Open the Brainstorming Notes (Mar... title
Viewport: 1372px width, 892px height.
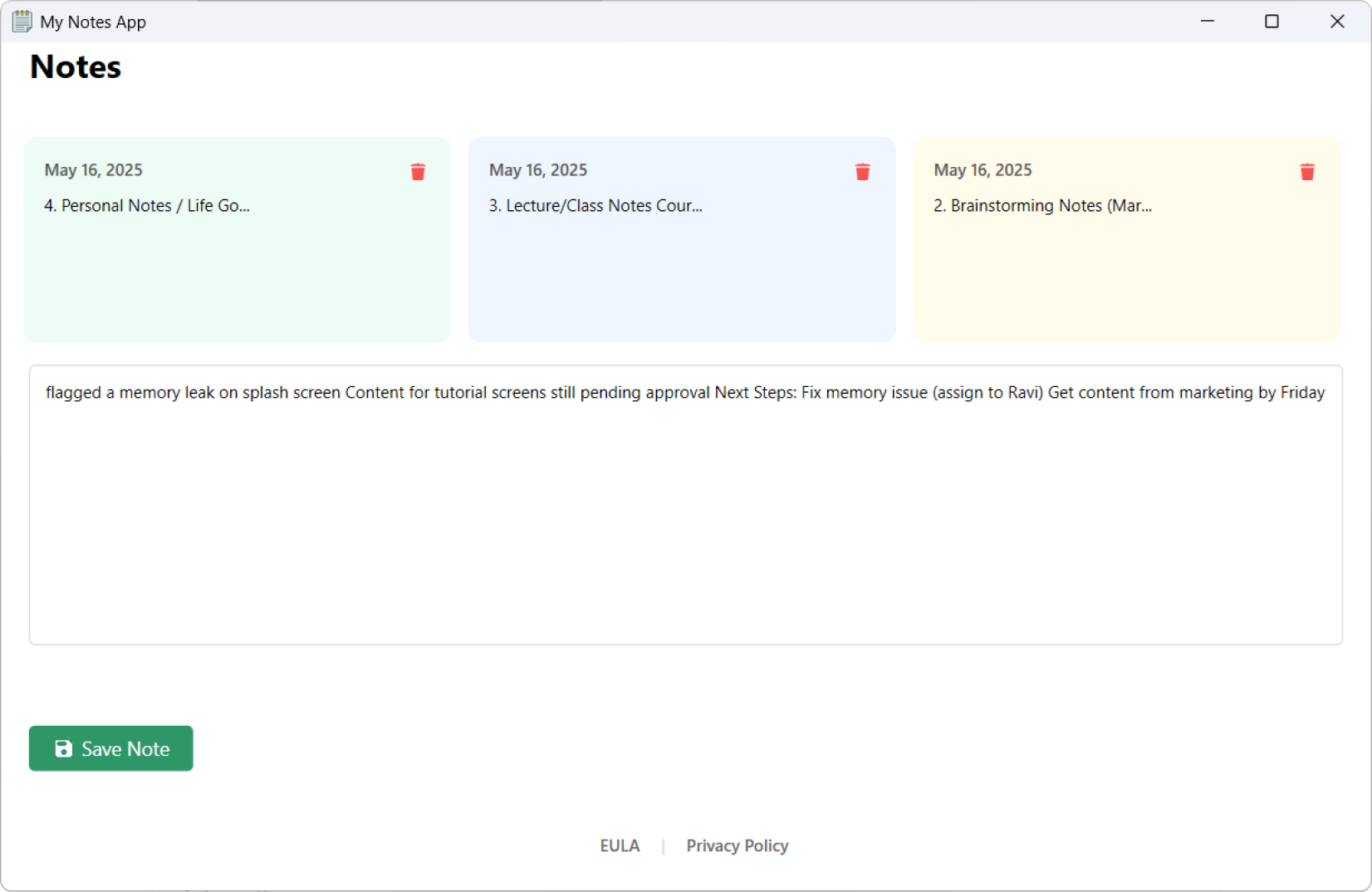(x=1042, y=206)
